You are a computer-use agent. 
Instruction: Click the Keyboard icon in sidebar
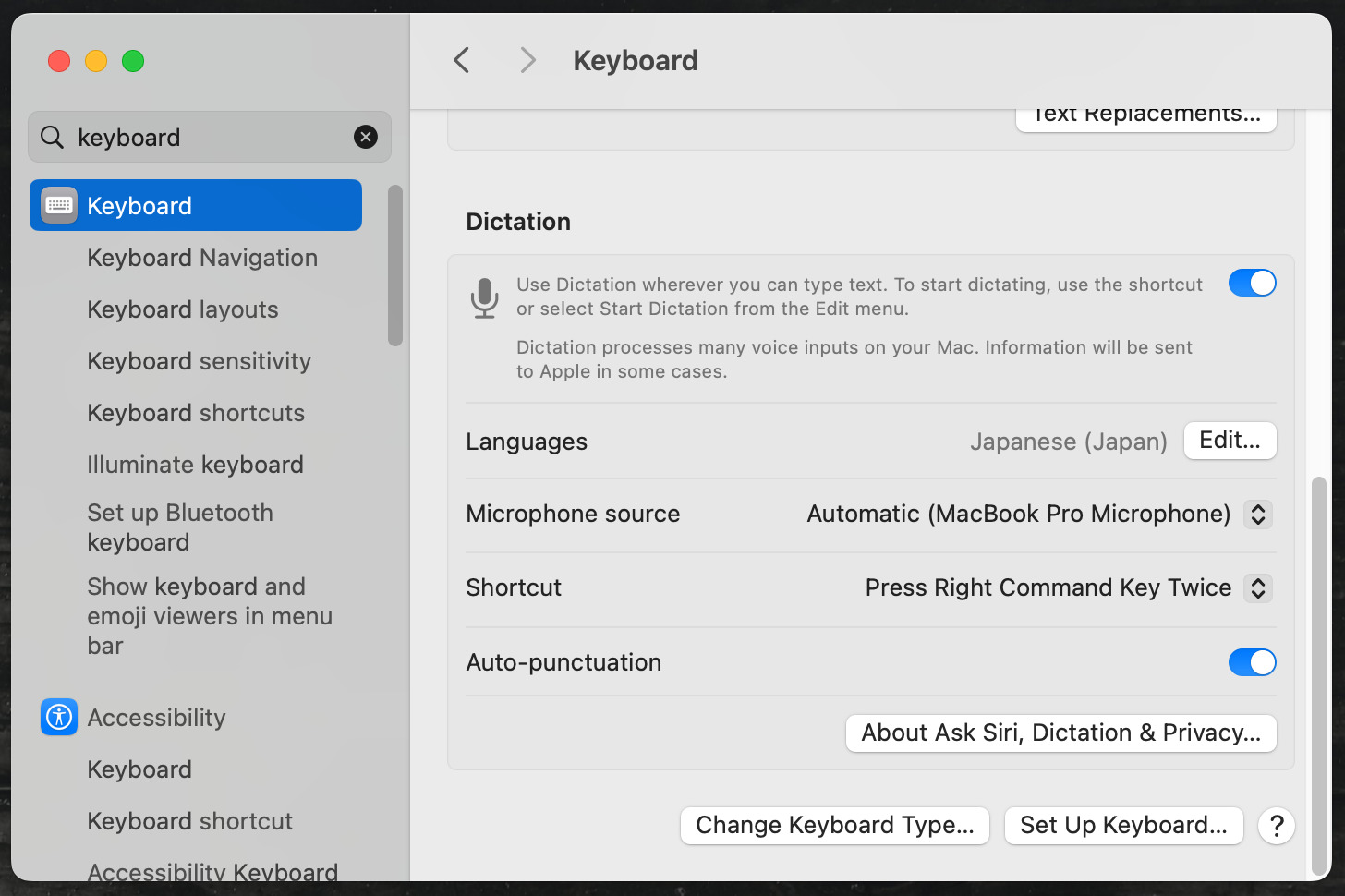(59, 205)
